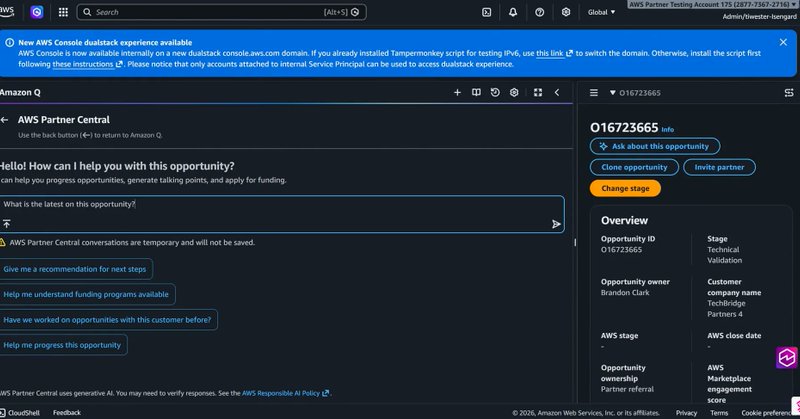Open the hamburger navigation menu icon
The height and width of the screenshot is (419, 800).
594,93
